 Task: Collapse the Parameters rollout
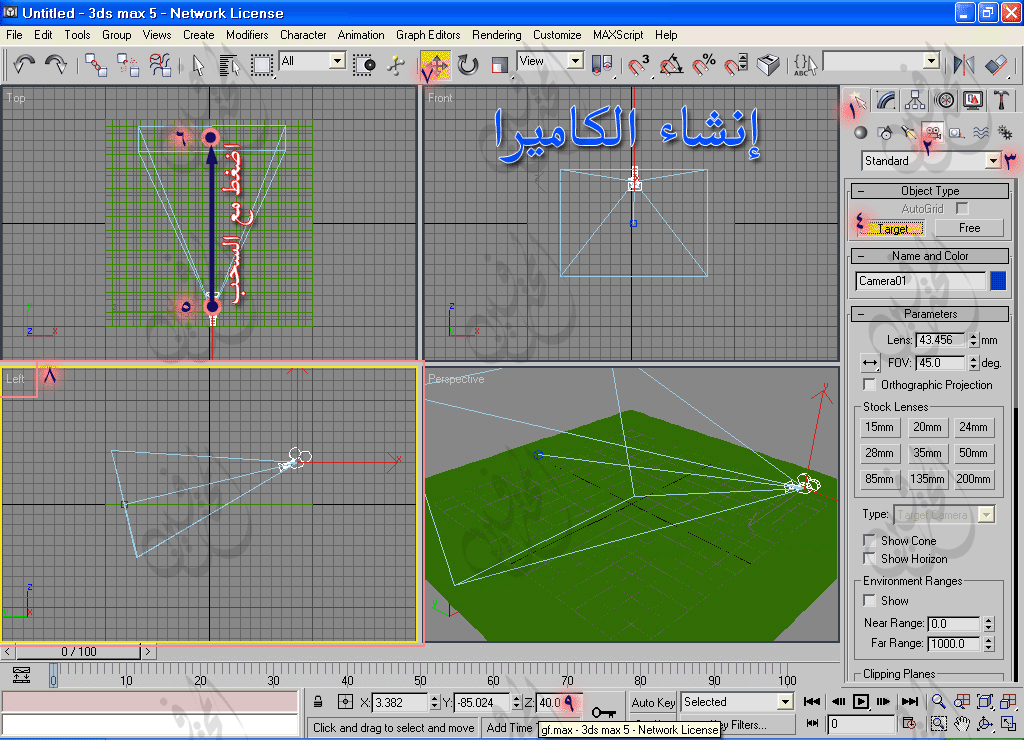coord(930,314)
